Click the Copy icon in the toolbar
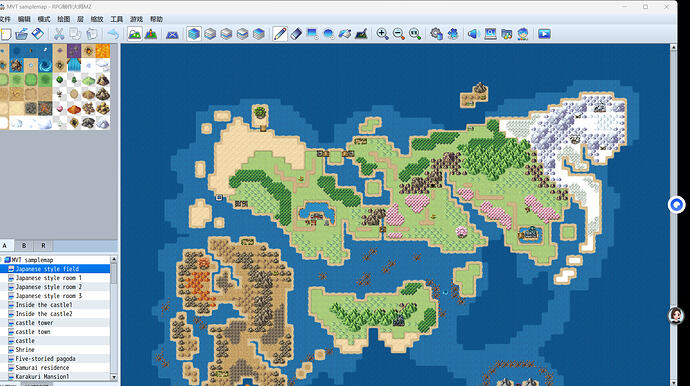This screenshot has width=690, height=386. point(75,34)
